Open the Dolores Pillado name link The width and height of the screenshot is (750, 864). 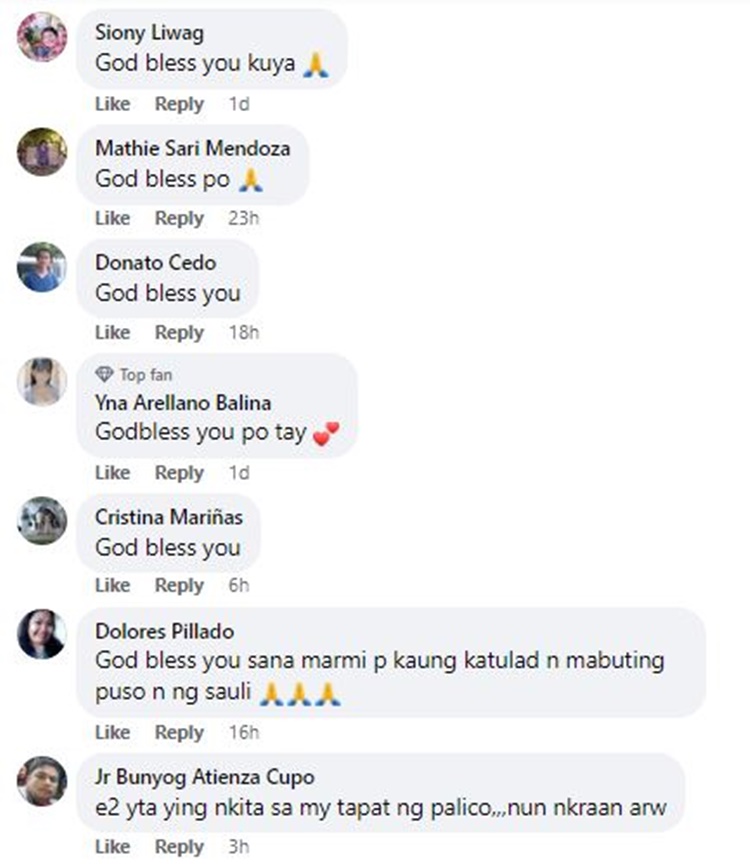pos(165,631)
